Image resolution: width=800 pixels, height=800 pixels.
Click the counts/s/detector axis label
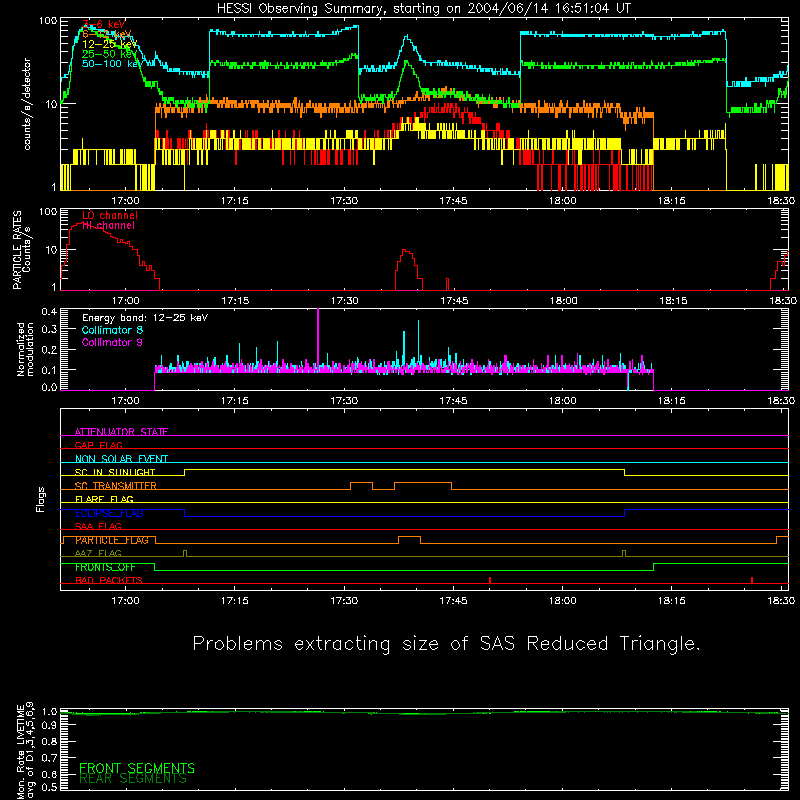(27, 104)
